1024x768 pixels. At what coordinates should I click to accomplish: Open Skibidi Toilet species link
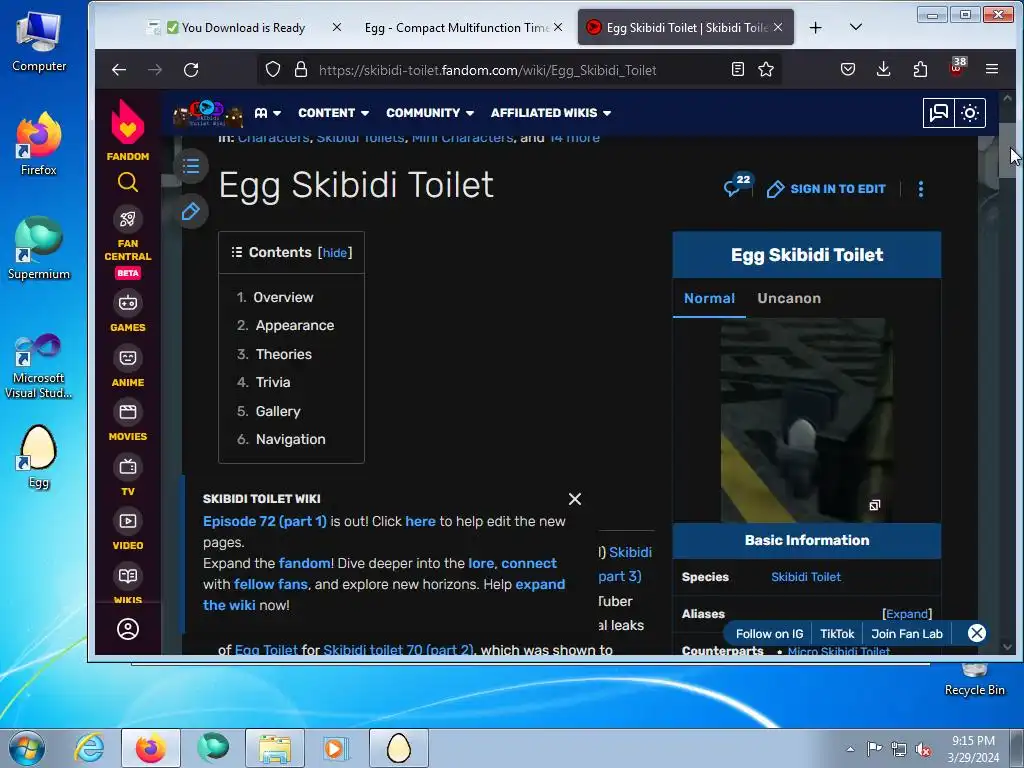(x=806, y=577)
